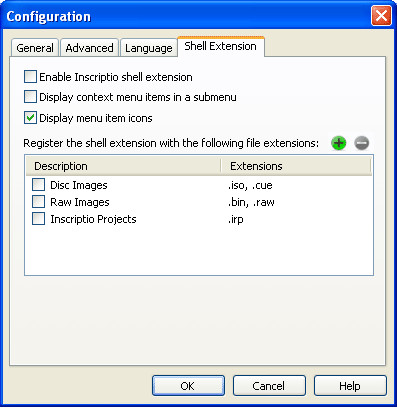Open Help for this dialog
The width and height of the screenshot is (397, 408).
pyautogui.click(x=350, y=386)
